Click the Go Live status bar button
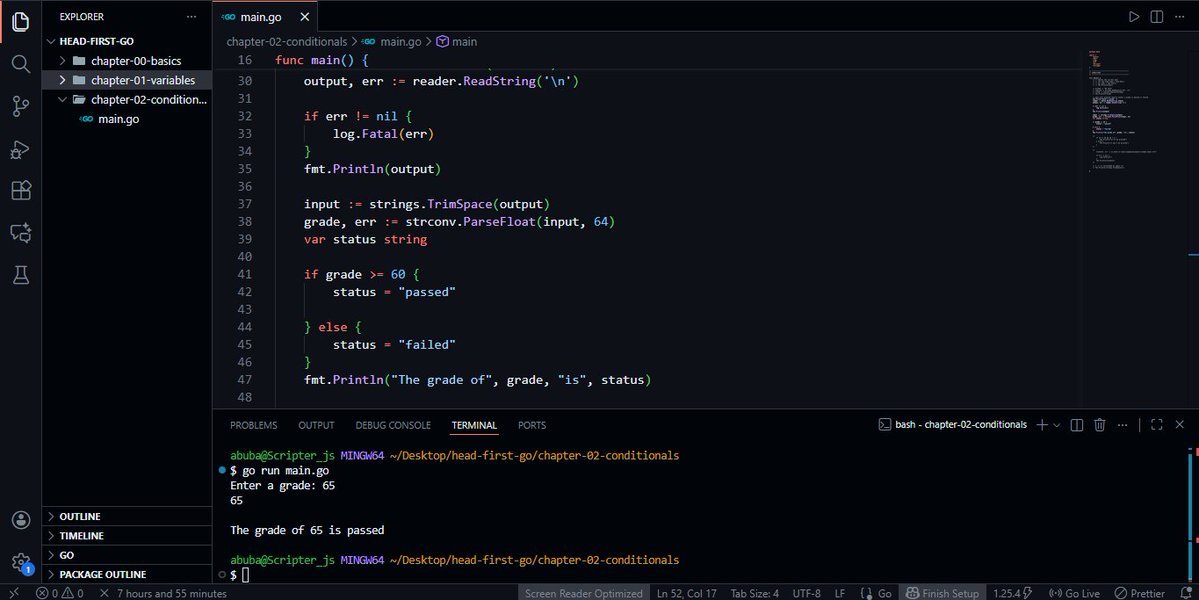 coord(1074,593)
